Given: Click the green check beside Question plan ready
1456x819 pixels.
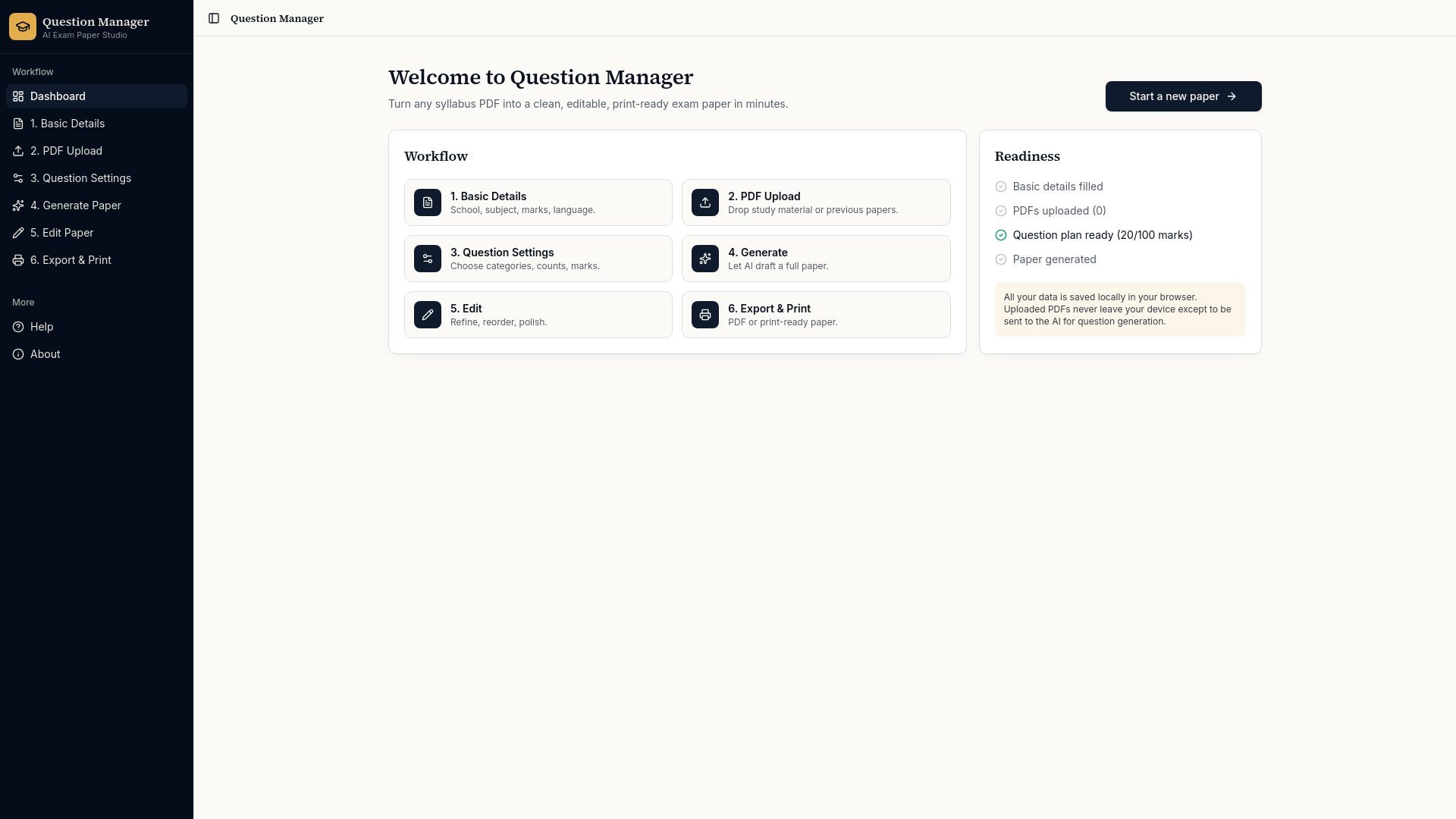Looking at the screenshot, I should tap(1001, 235).
